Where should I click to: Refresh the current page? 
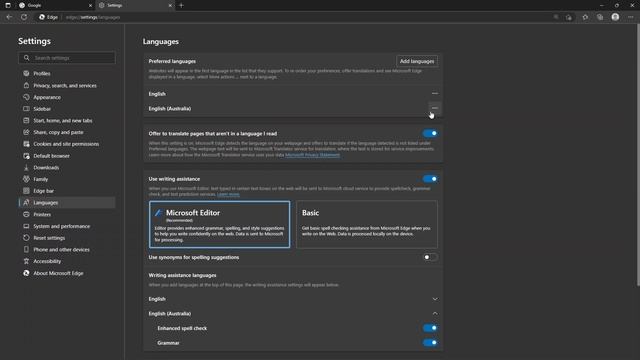tap(24, 17)
